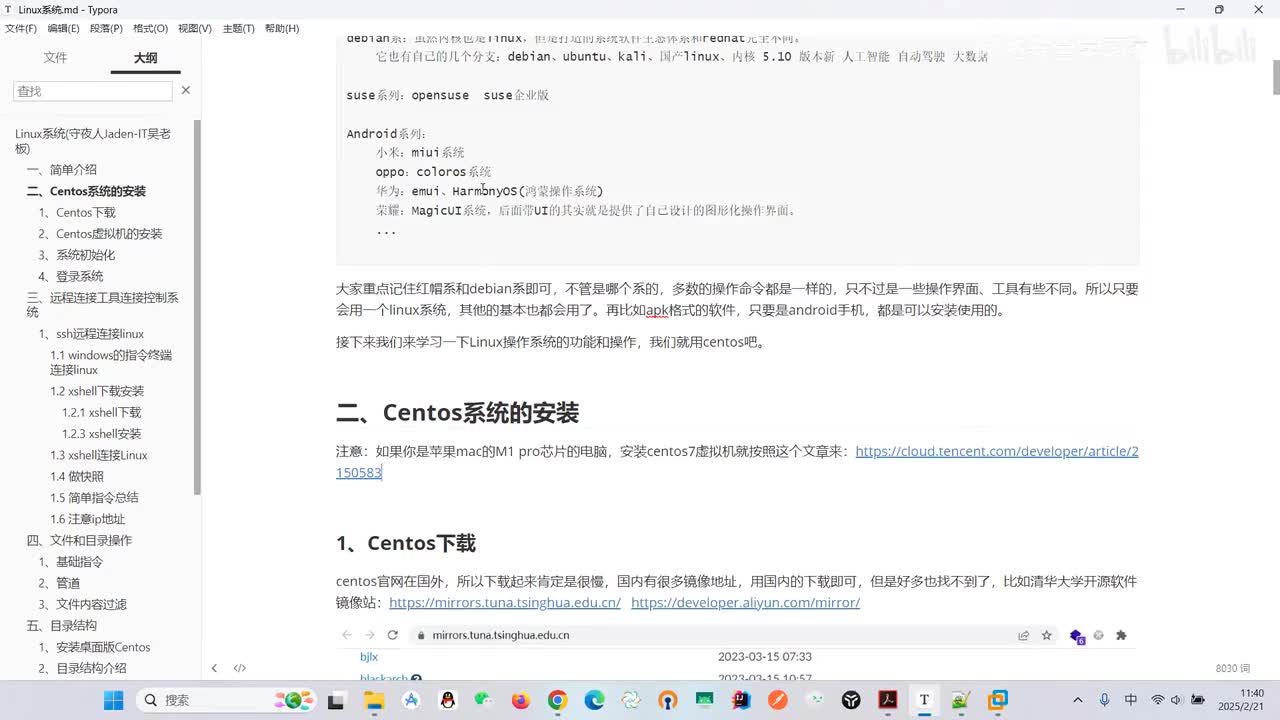The height and width of the screenshot is (720, 1280).
Task: Open the developer.aliyun.com mirror link
Action: click(745, 602)
